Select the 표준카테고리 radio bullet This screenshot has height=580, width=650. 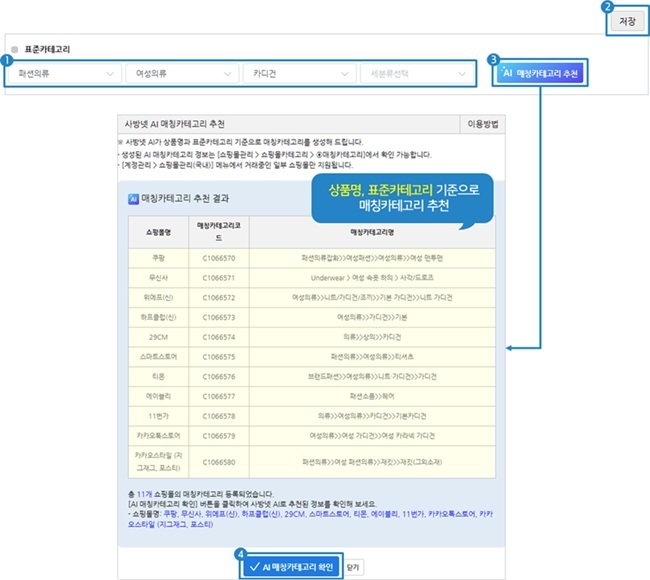[x=14, y=49]
